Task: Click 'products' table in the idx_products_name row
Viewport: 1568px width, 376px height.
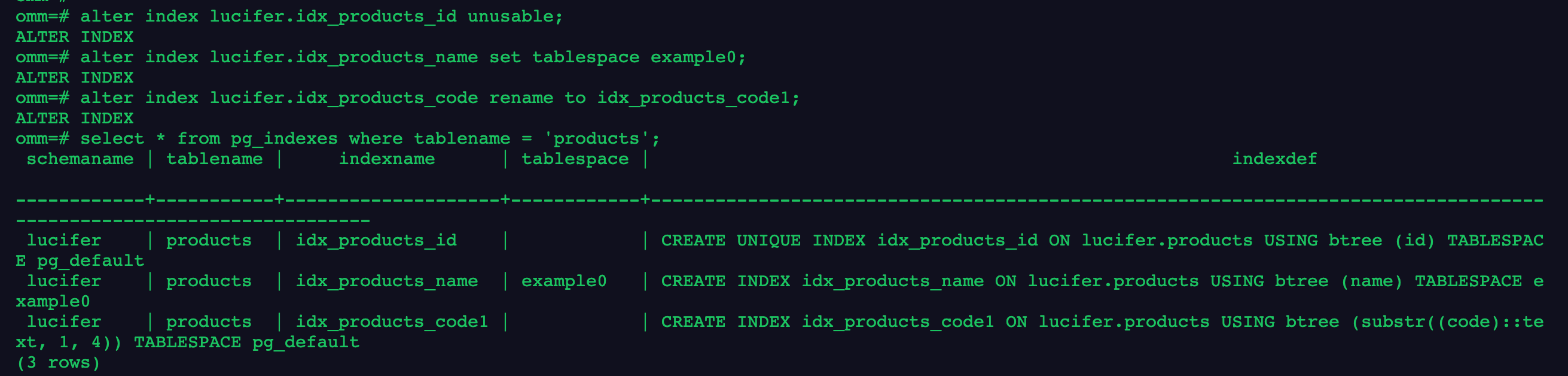Action: (209, 281)
